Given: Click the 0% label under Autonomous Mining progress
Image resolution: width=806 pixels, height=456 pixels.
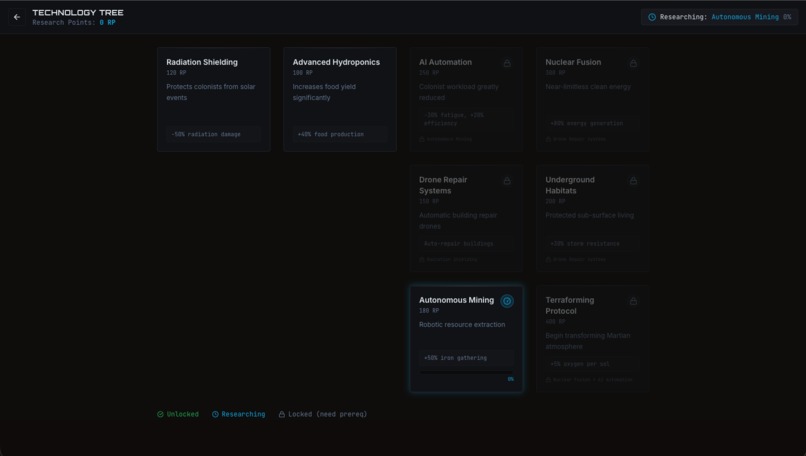Looking at the screenshot, I should (510, 379).
